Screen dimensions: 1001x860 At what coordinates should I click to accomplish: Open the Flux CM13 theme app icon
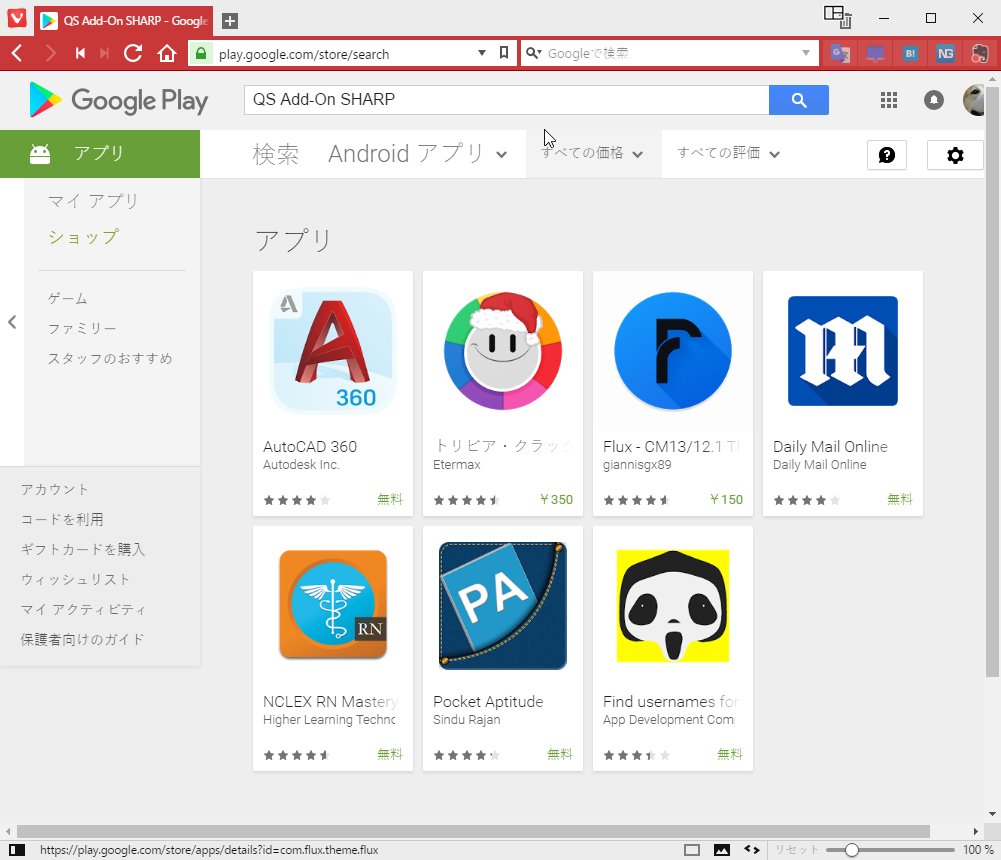(673, 351)
